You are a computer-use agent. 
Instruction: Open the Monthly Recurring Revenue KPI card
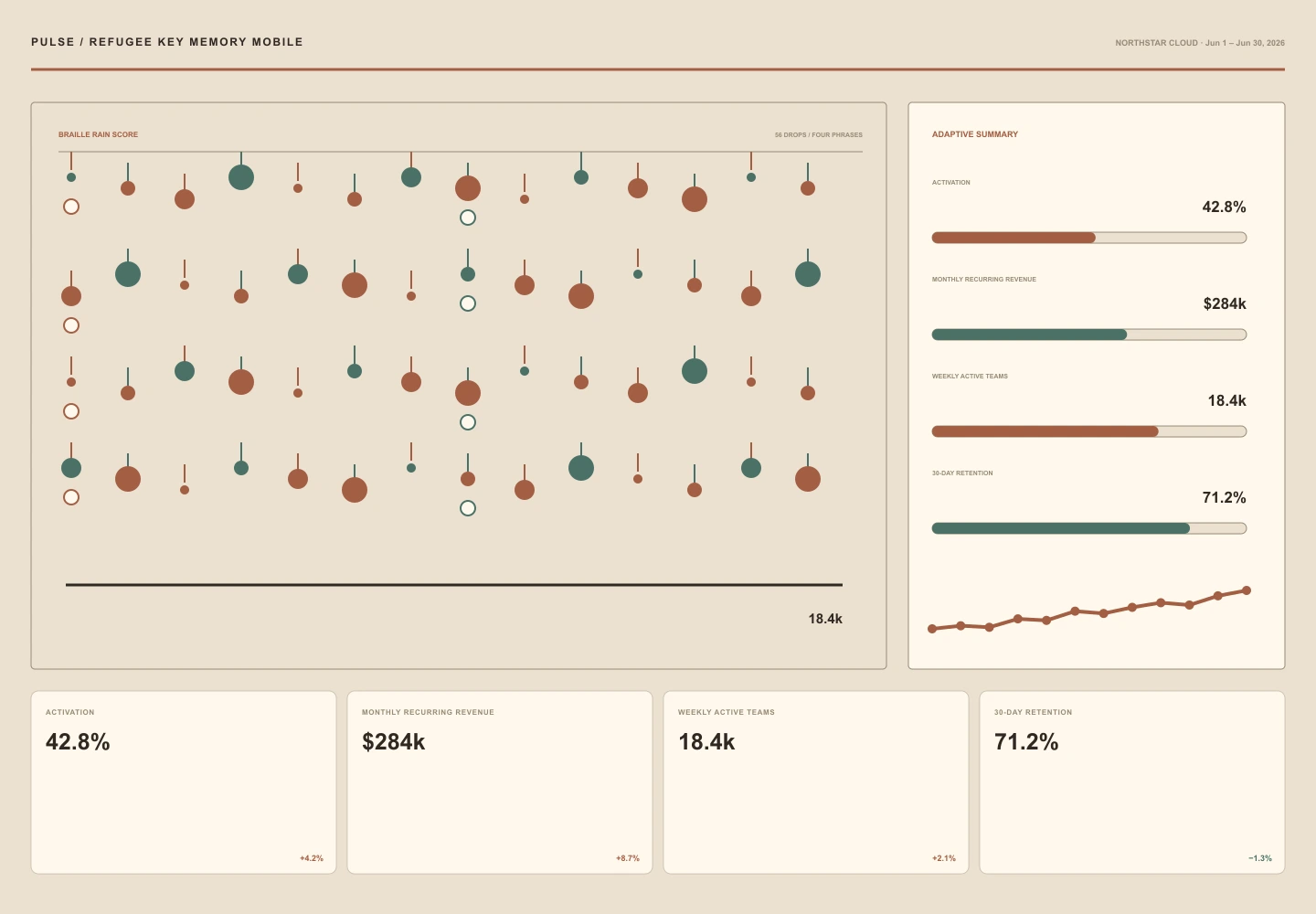pyautogui.click(x=500, y=782)
